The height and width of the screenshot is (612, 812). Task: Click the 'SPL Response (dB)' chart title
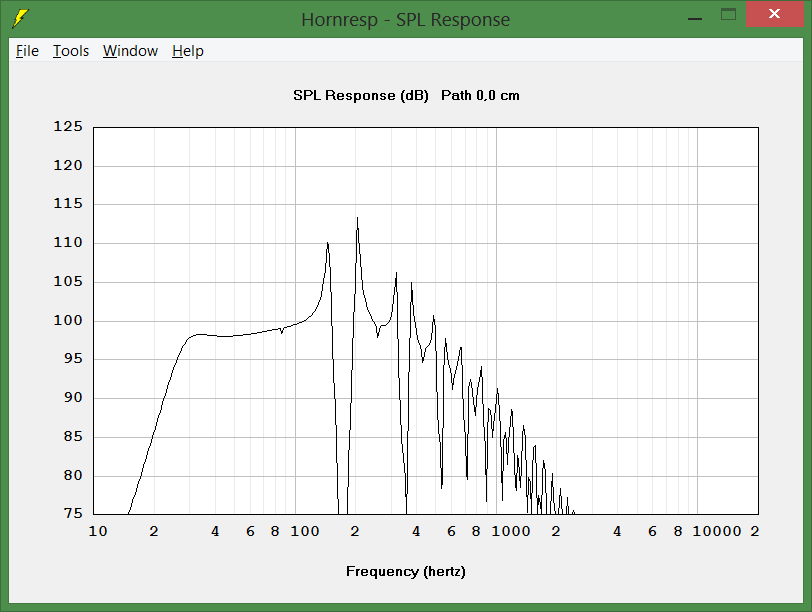pyautogui.click(x=360, y=96)
